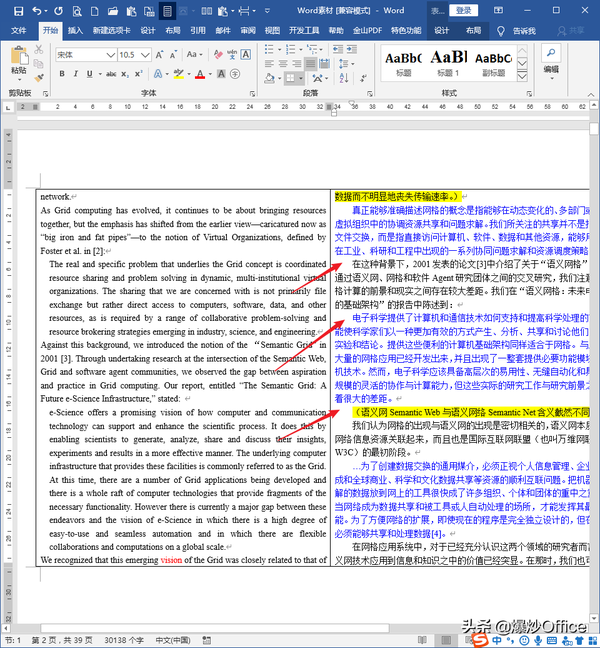Click the 共享 (Share) button
The width and height of the screenshot is (600, 648).
[x=571, y=31]
